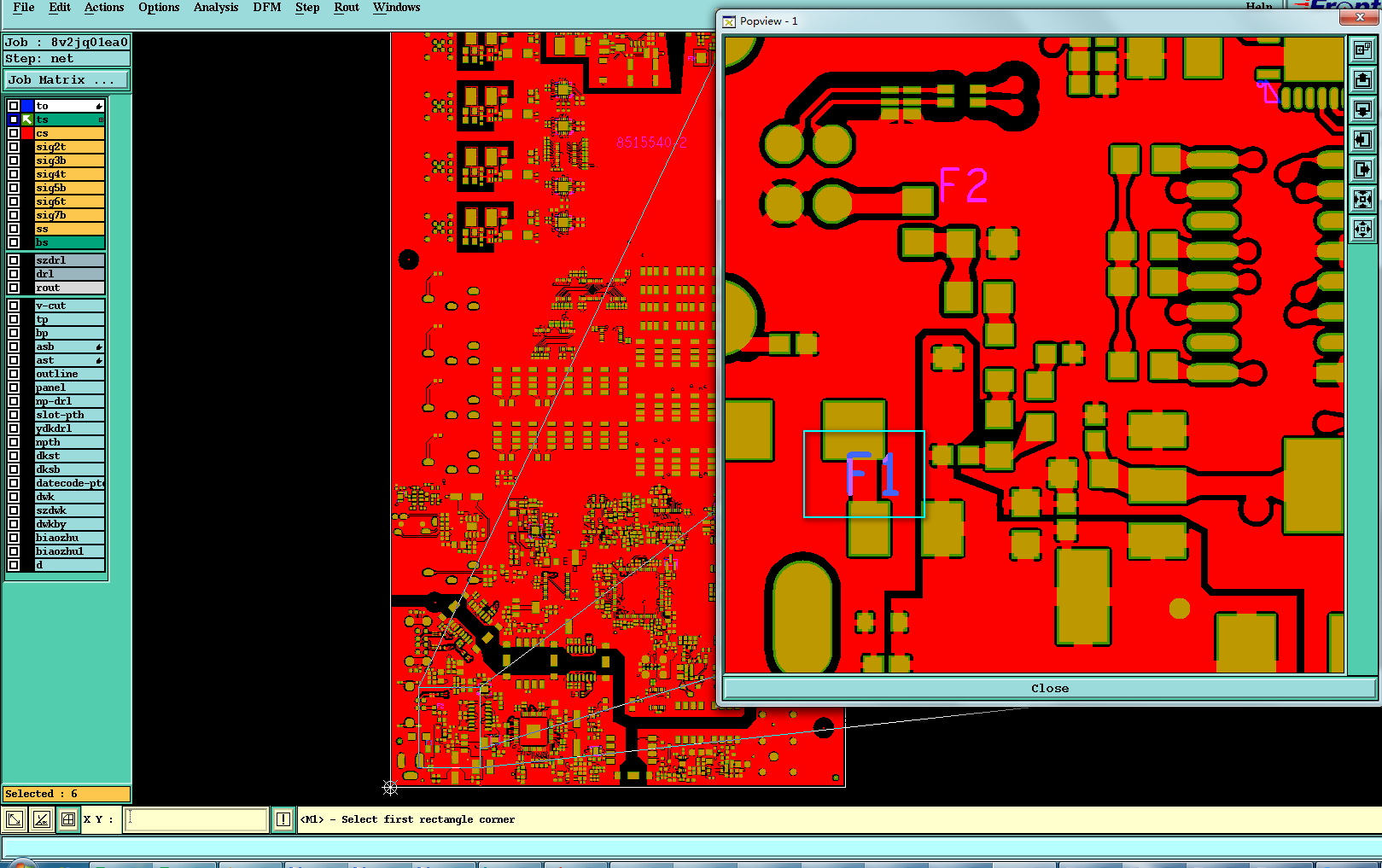Click the popview copy-window icon
Viewport: 1382px width, 868px height.
click(x=1362, y=50)
